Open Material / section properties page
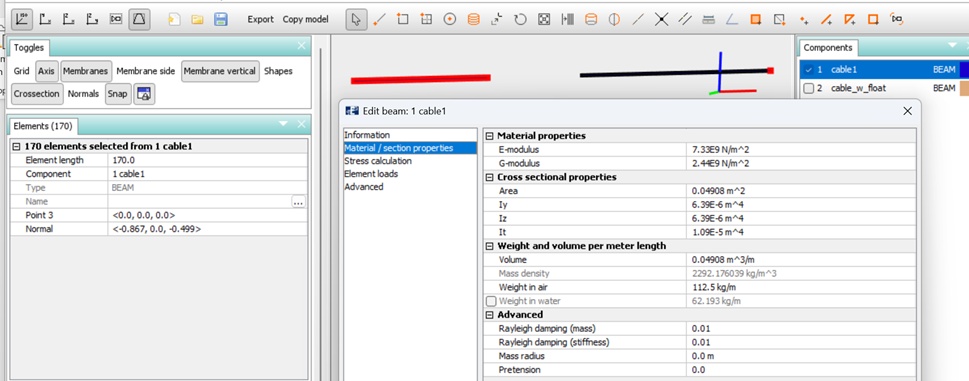The height and width of the screenshot is (381, 969). pyautogui.click(x=410, y=148)
